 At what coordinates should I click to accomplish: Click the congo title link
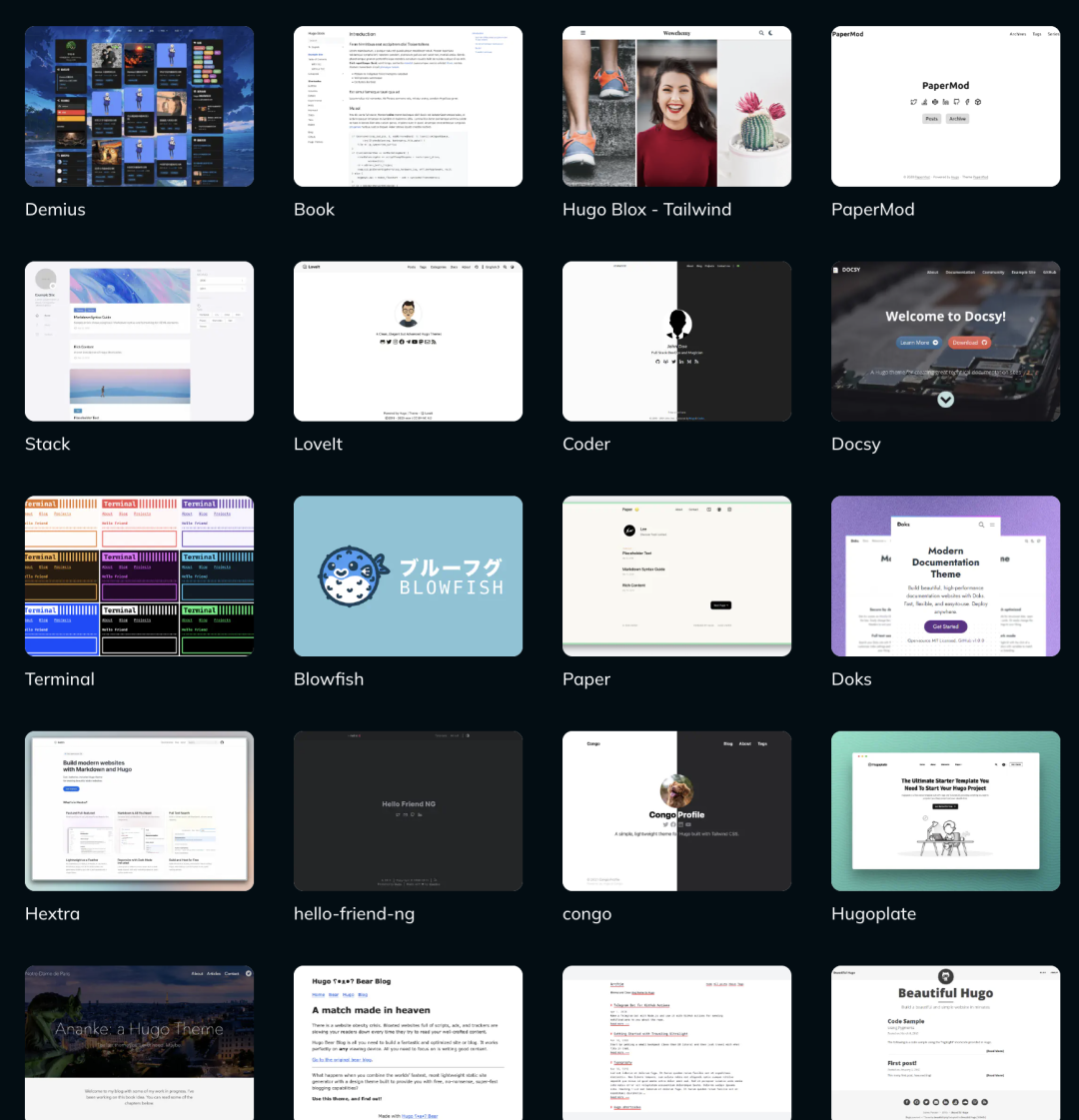click(x=587, y=915)
